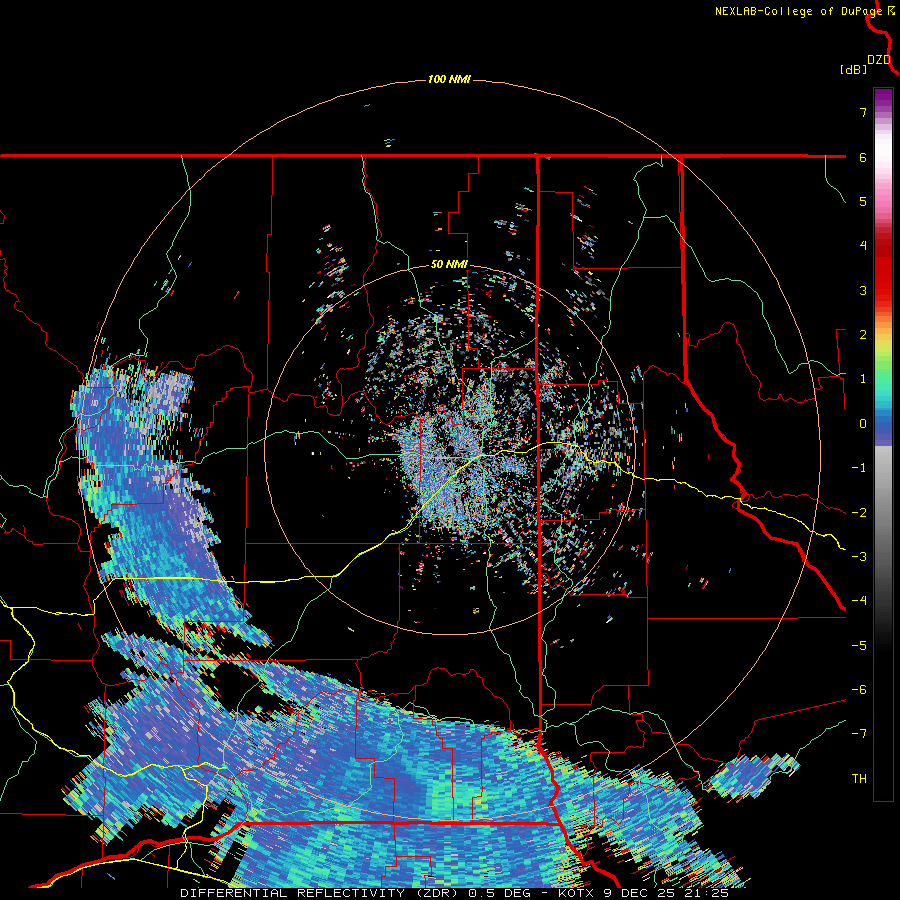Click the 50 NMI range ring label

449,265
